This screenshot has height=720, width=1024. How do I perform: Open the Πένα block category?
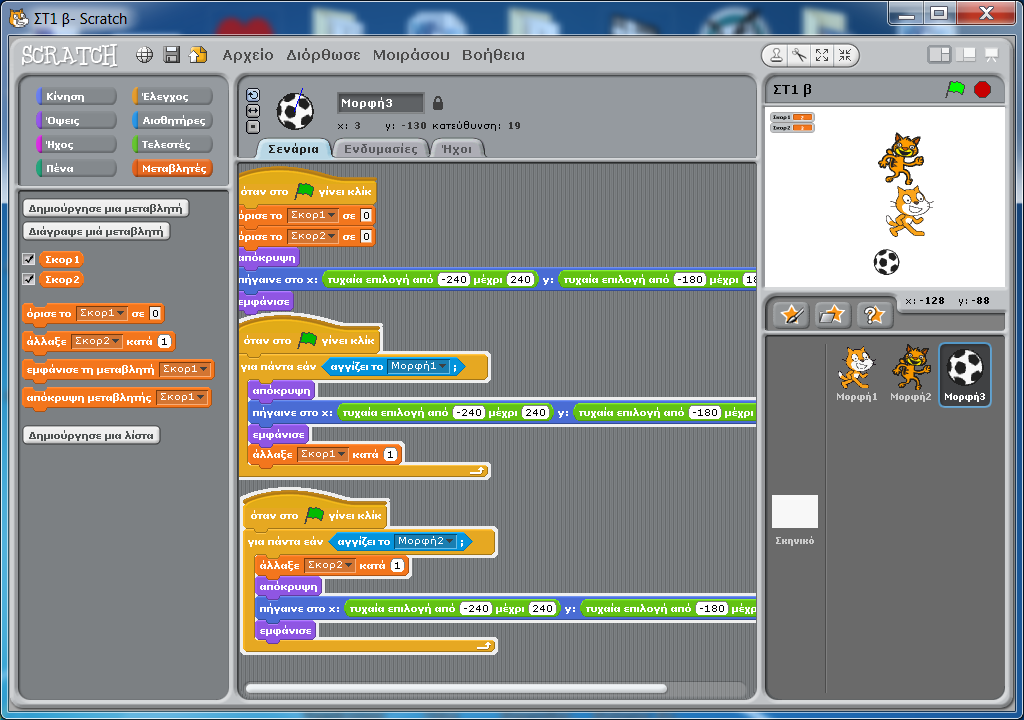click(76, 169)
